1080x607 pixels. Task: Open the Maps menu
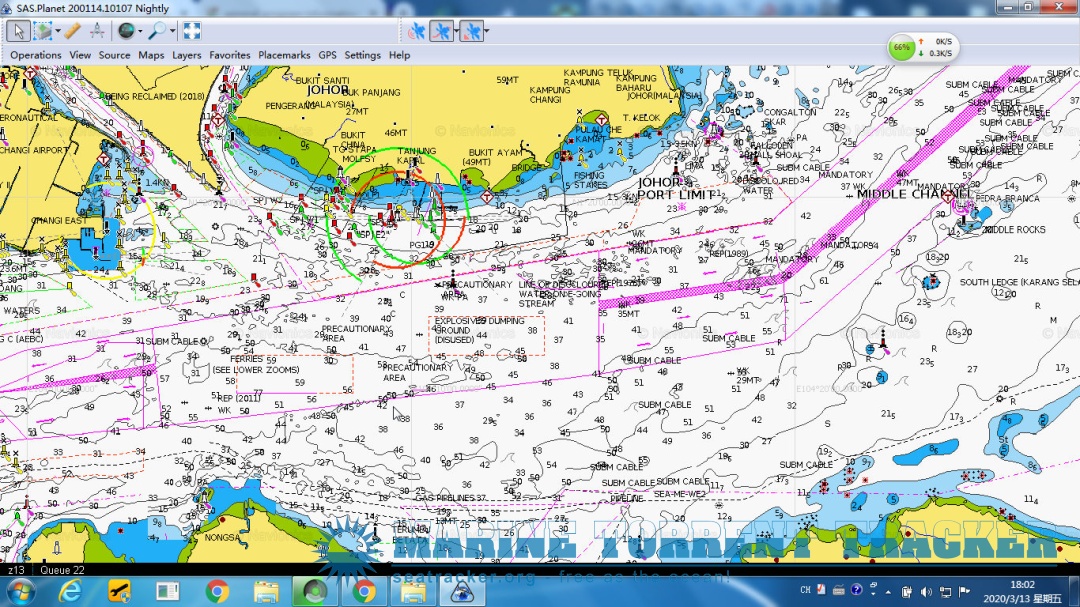coord(151,55)
